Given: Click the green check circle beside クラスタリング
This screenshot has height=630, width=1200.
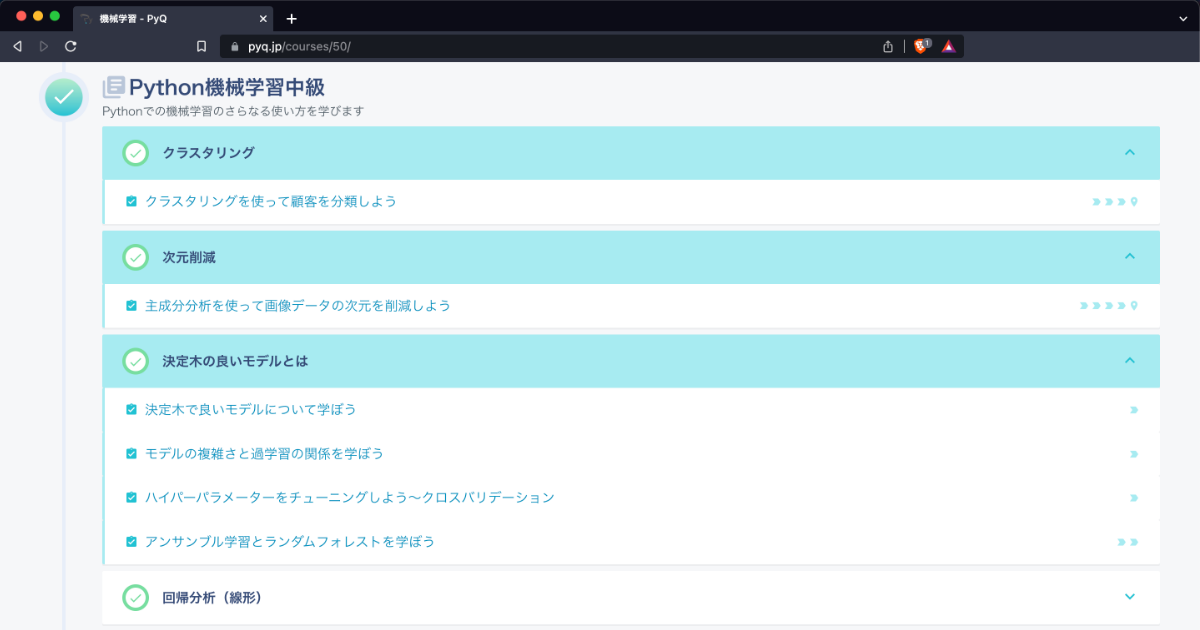Looking at the screenshot, I should pyautogui.click(x=135, y=153).
